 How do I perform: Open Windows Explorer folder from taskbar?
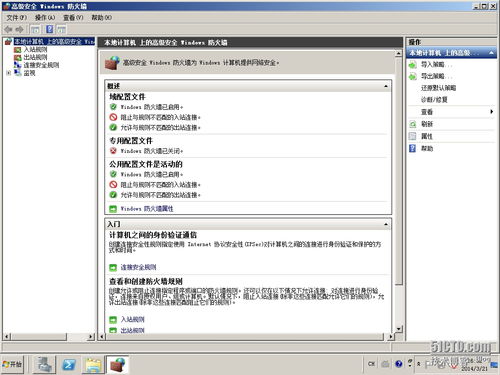94,364
